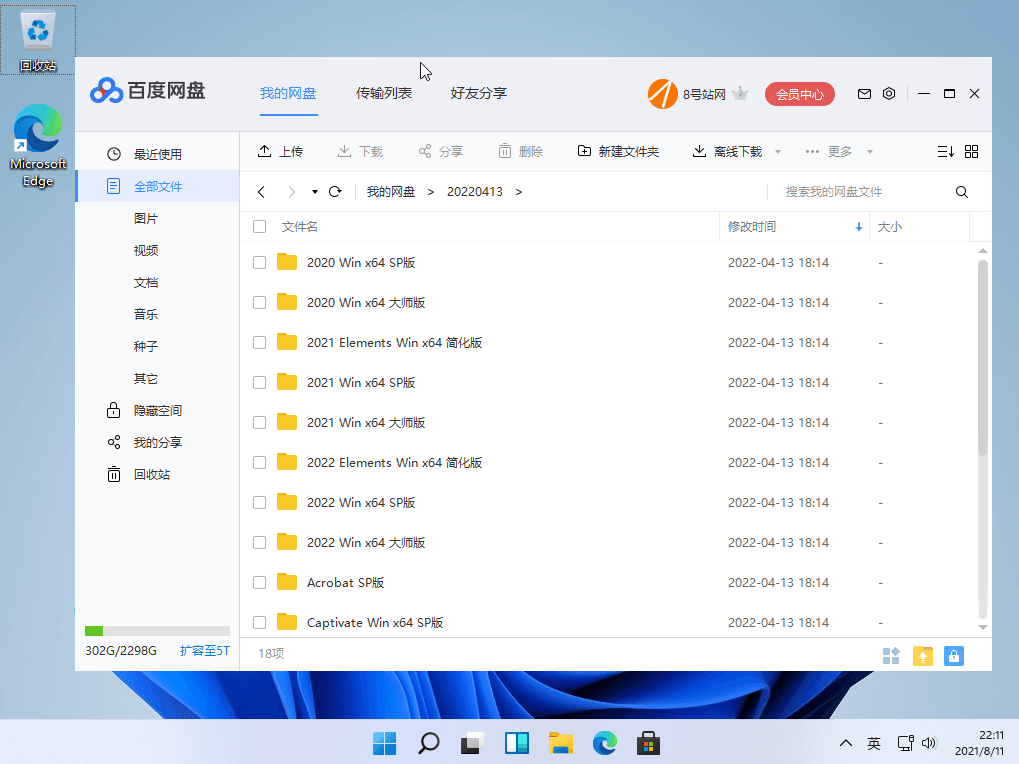Click the blue lock icon in status bar

coord(954,656)
